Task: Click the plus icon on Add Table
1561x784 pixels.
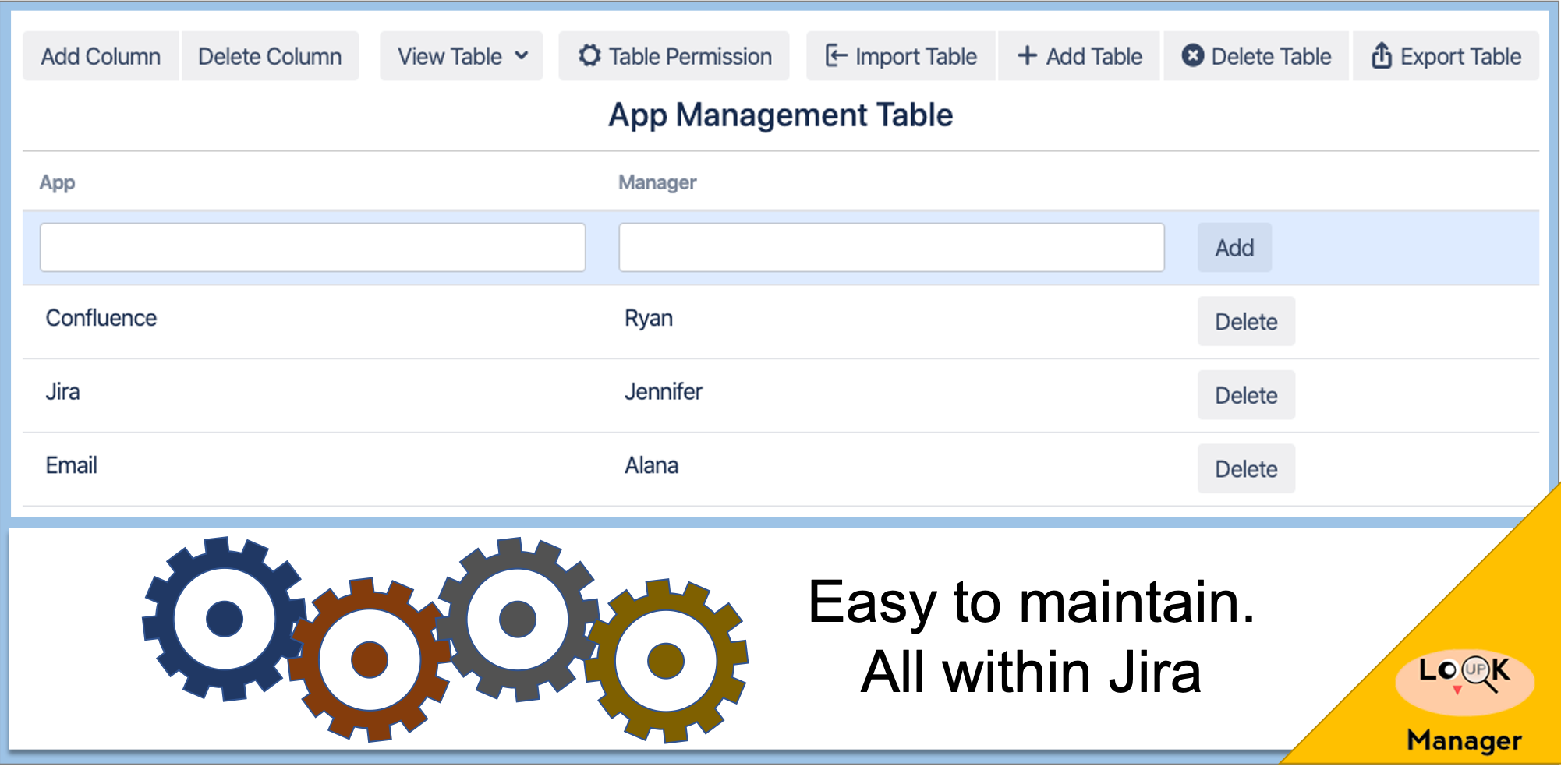Action: click(x=1027, y=56)
